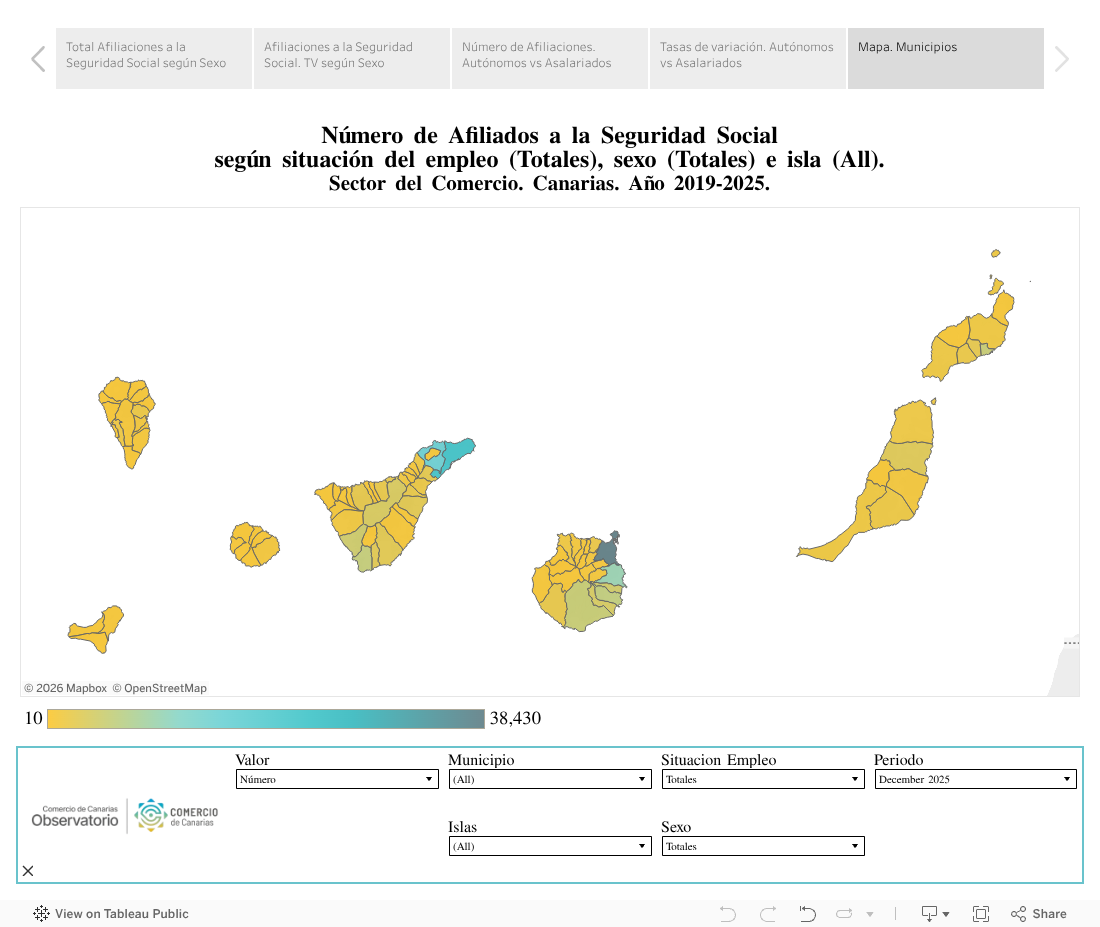Expand the Islas filter dropdown
The image size is (1100, 927).
pyautogui.click(x=550, y=846)
